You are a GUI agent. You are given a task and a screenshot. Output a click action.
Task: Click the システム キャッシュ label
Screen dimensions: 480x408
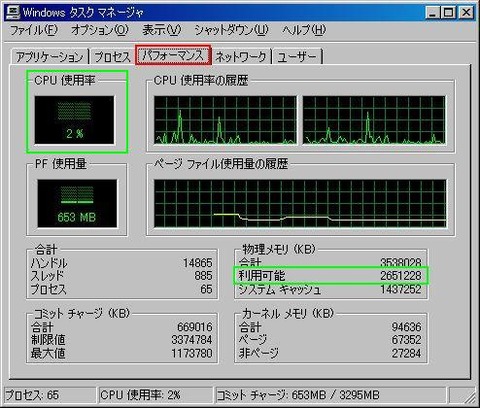click(x=280, y=289)
